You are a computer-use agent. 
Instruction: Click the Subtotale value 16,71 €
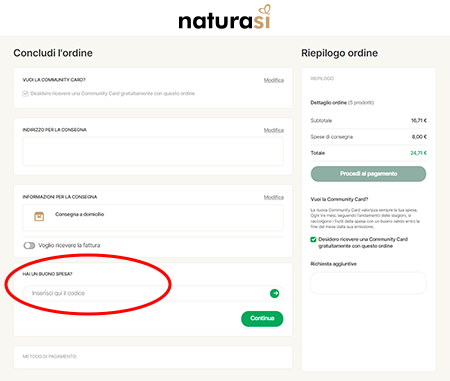pyautogui.click(x=419, y=121)
